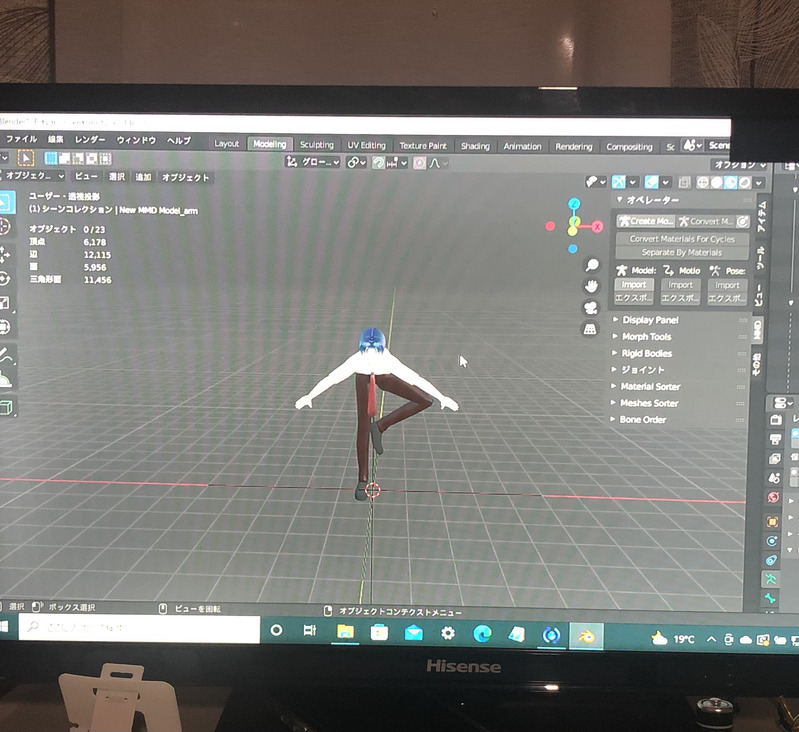Expand the Material Sorter section
Image resolution: width=799 pixels, height=732 pixels.
point(650,387)
